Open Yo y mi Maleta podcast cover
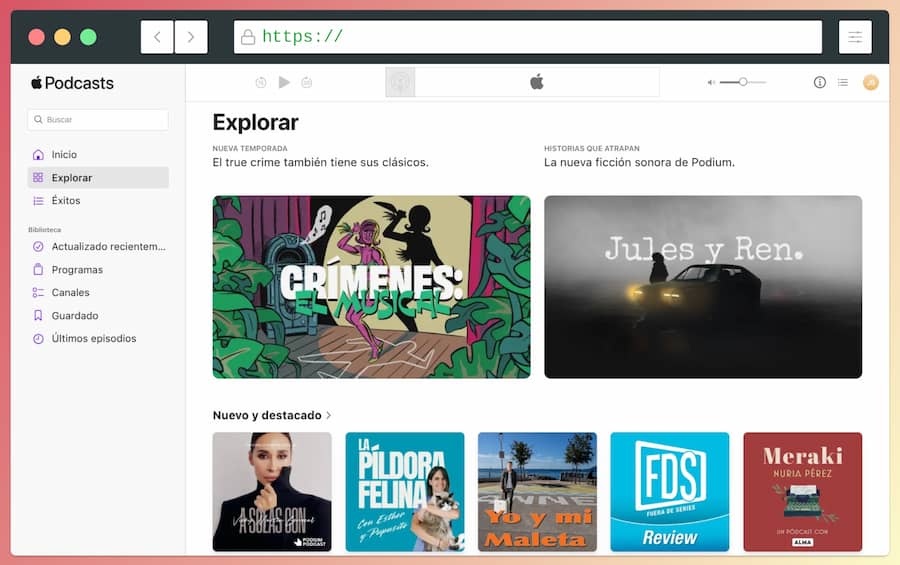The image size is (900, 565). point(537,492)
